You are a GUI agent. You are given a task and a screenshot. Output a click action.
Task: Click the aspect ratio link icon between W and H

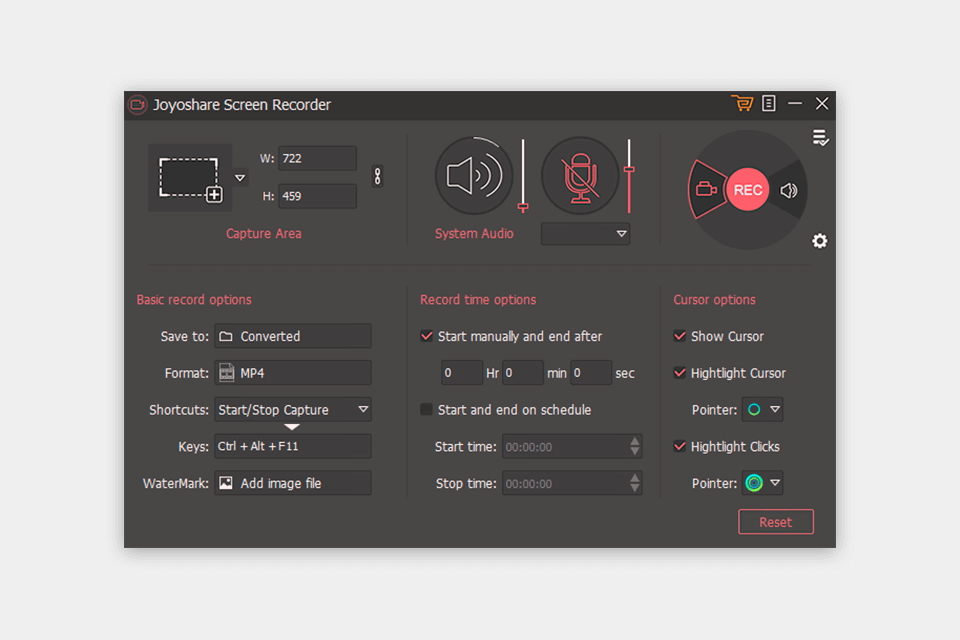[378, 176]
